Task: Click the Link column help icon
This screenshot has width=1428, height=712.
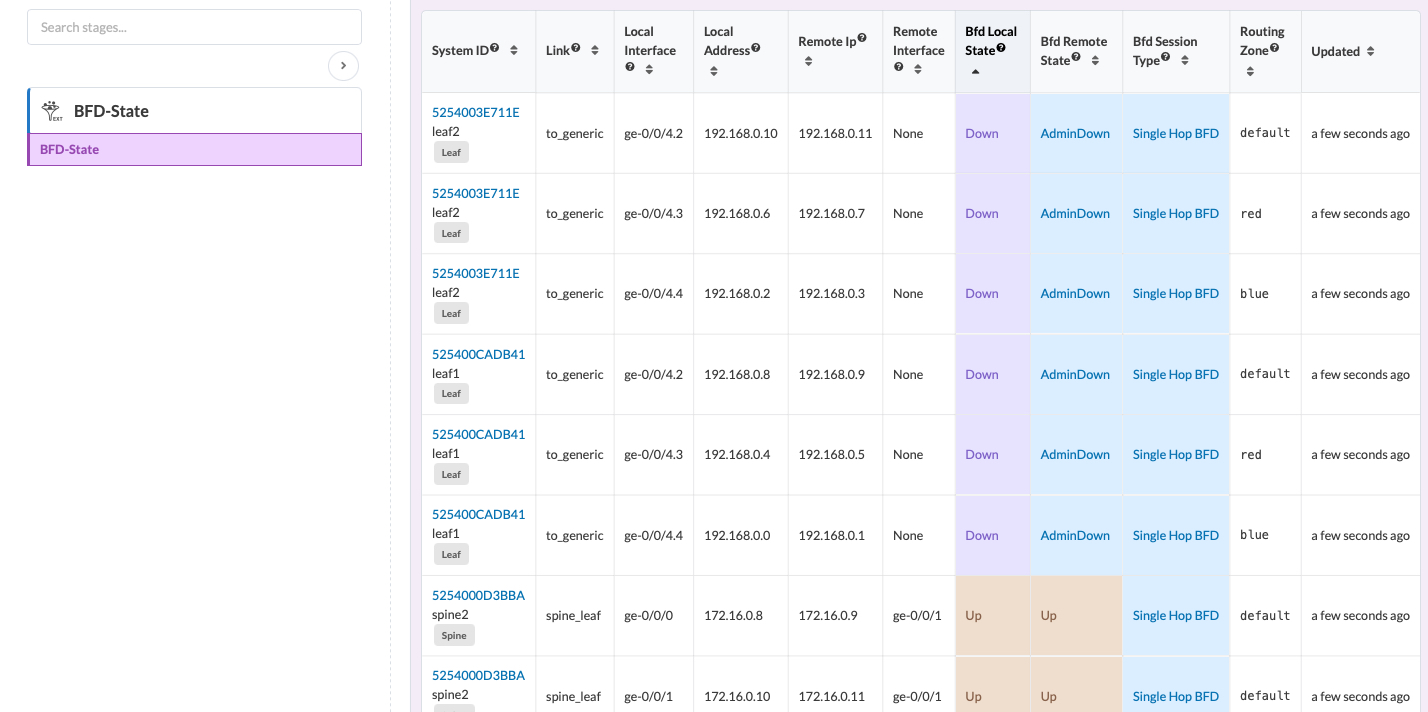Action: [x=576, y=47]
